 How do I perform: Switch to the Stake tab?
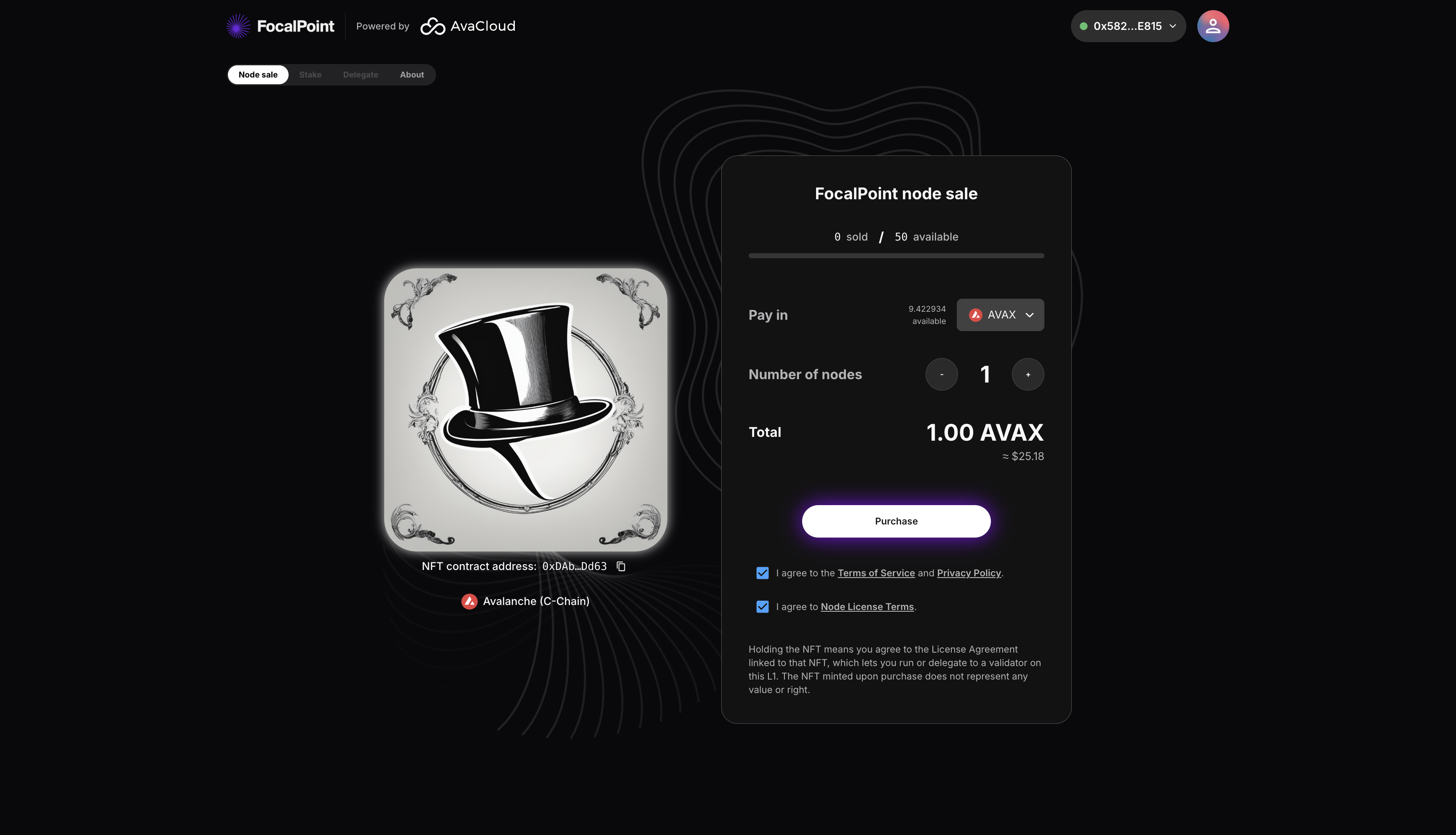pos(310,75)
